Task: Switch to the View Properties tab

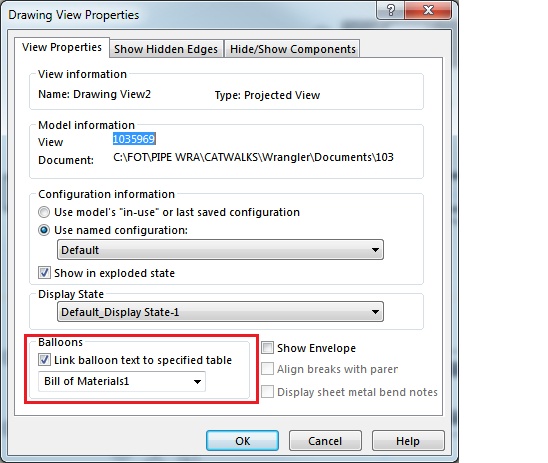Action: [x=62, y=47]
